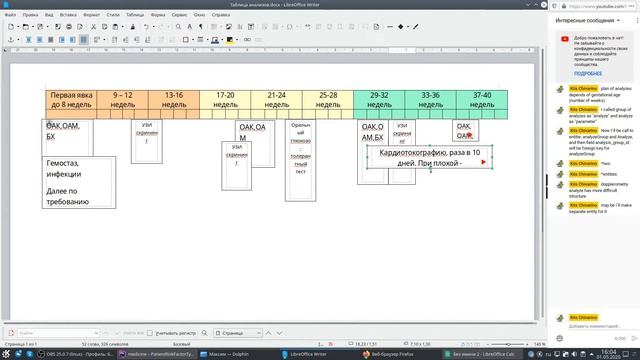This screenshot has height=360, width=640.
Task: Open the Формат menu
Action: click(91, 15)
